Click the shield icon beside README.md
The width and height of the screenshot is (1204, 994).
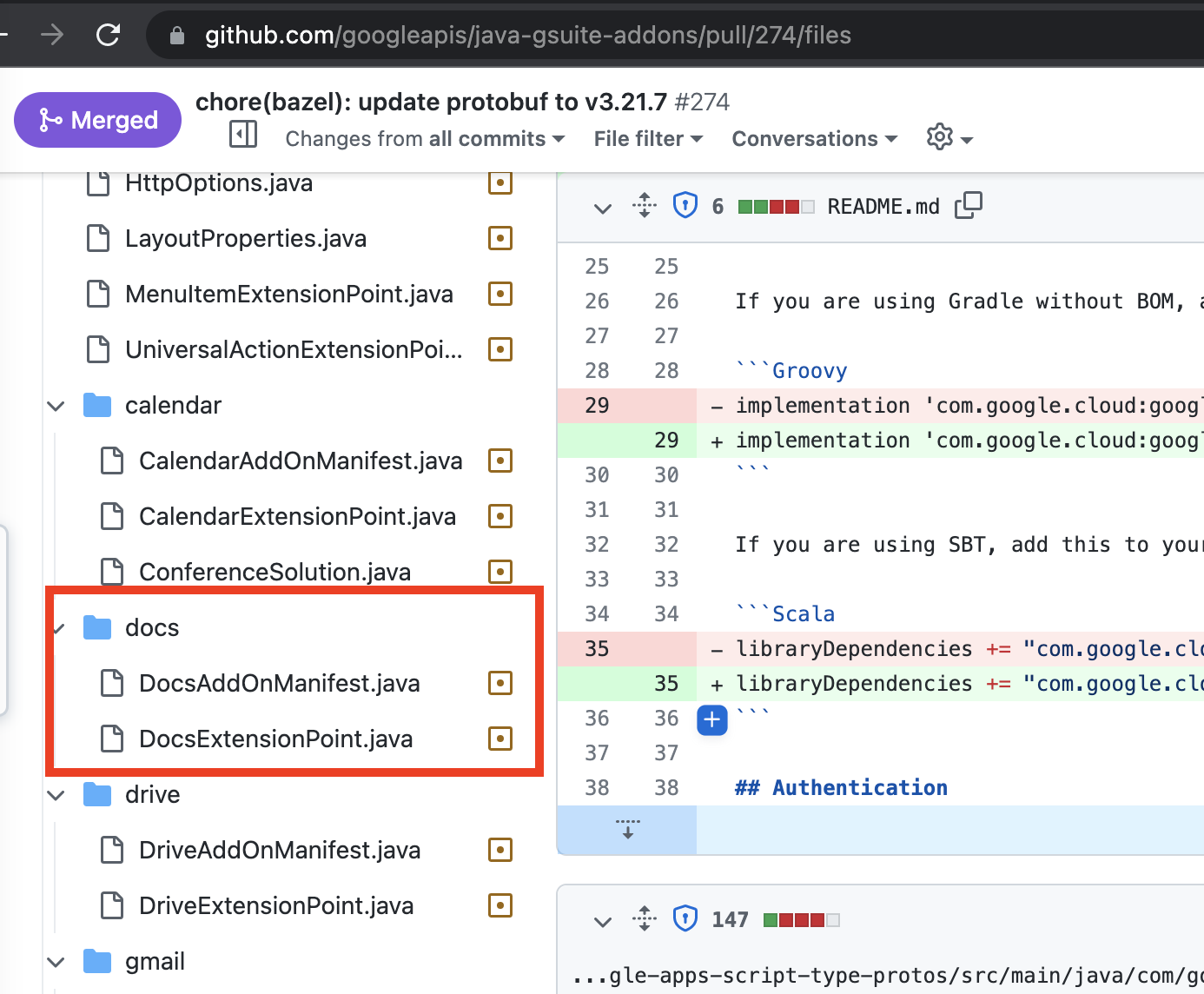point(685,206)
